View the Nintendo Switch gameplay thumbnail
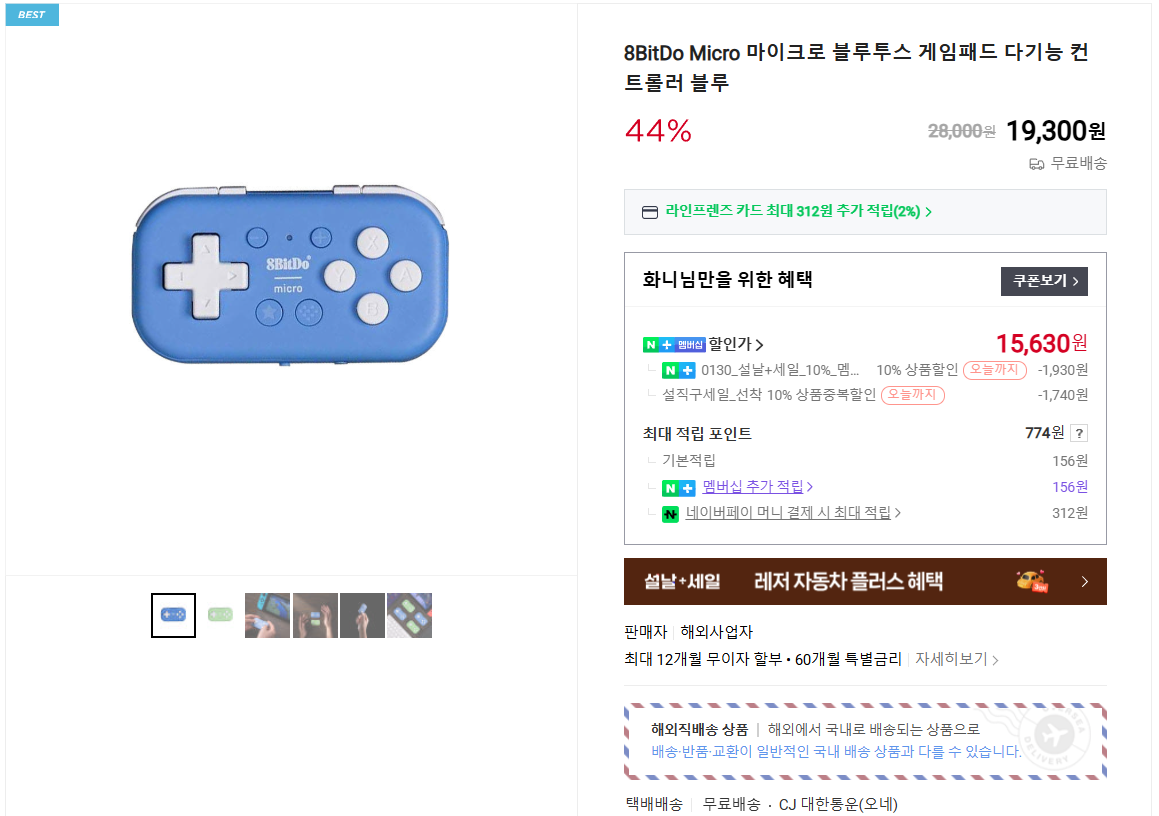The image size is (1159, 816). [267, 615]
